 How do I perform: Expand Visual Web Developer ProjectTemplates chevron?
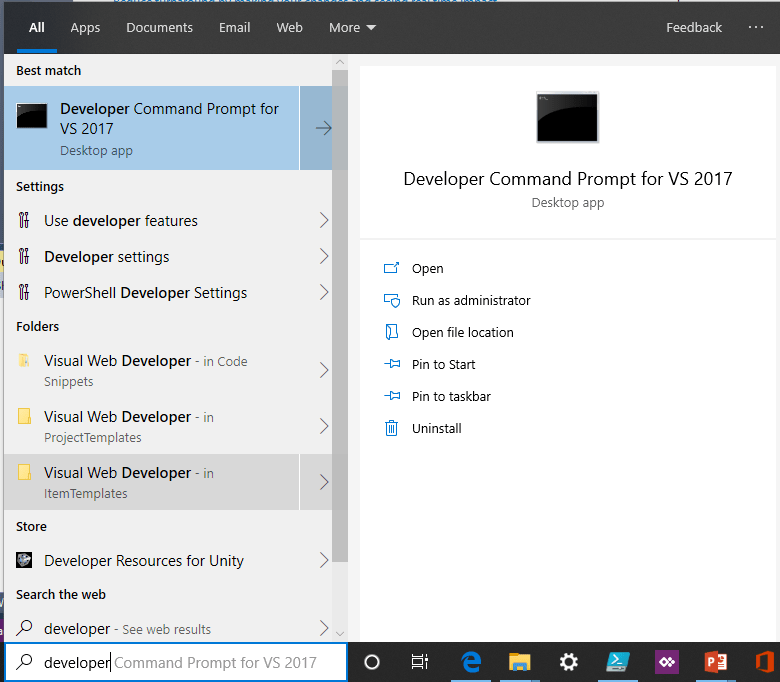pyautogui.click(x=324, y=426)
